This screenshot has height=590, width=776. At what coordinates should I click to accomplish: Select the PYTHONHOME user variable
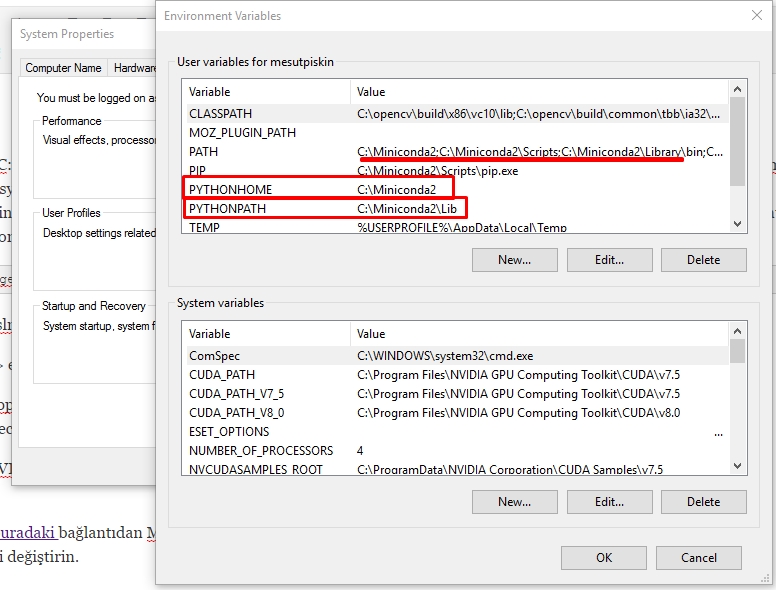[x=230, y=190]
